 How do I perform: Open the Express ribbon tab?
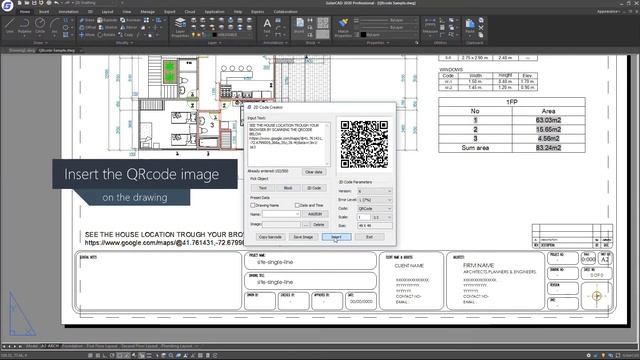(258, 11)
